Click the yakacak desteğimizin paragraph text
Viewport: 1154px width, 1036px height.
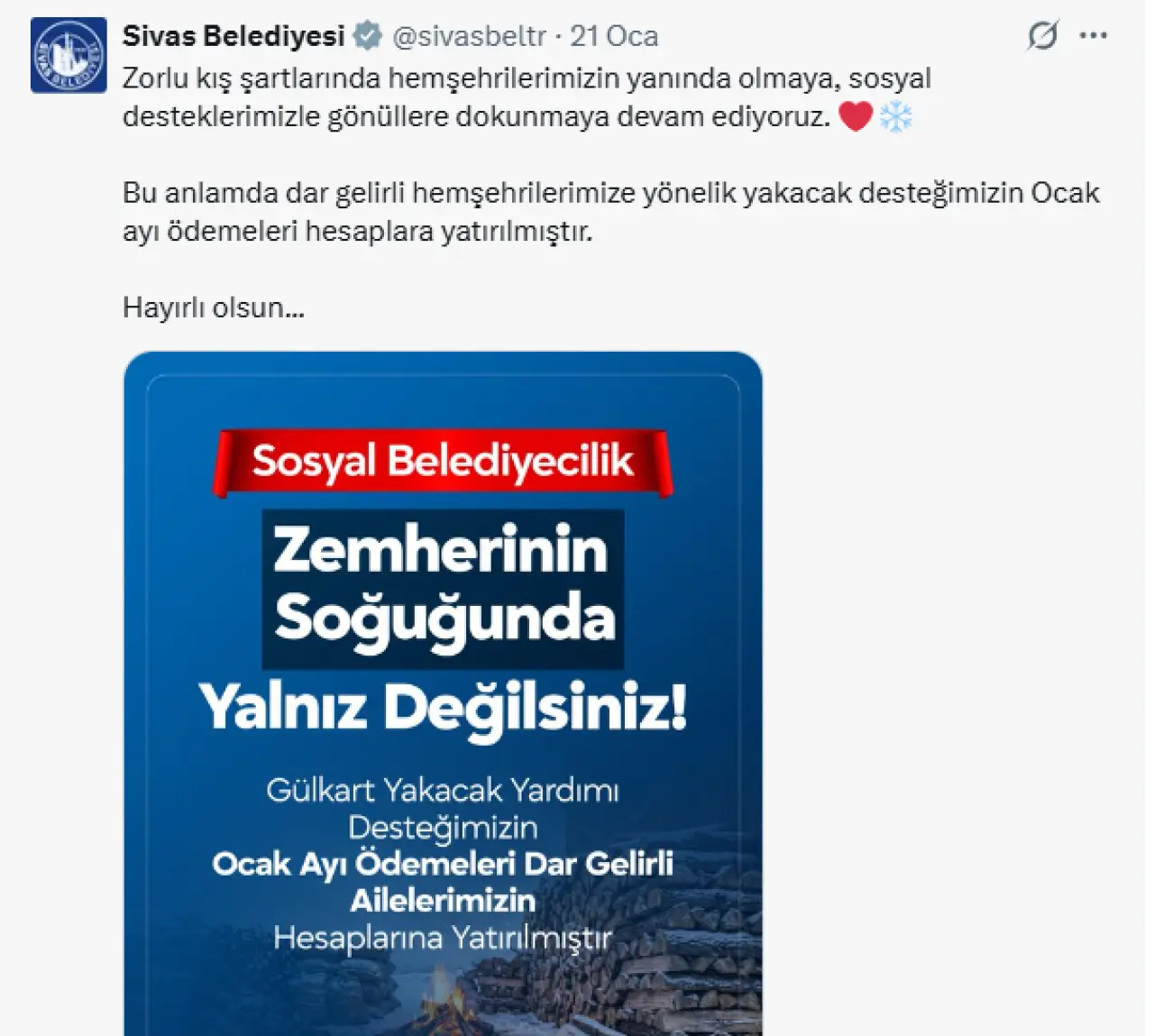tap(611, 212)
